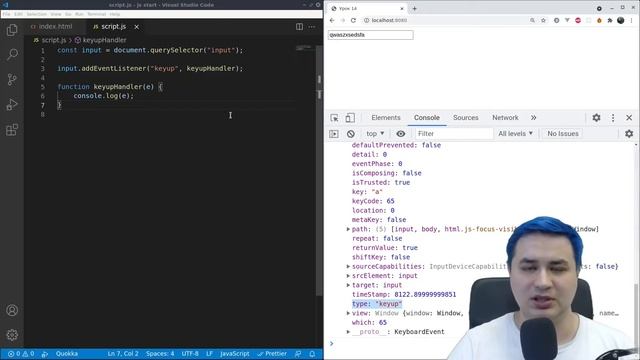
Task: Open Console settings gear
Action: click(x=629, y=133)
